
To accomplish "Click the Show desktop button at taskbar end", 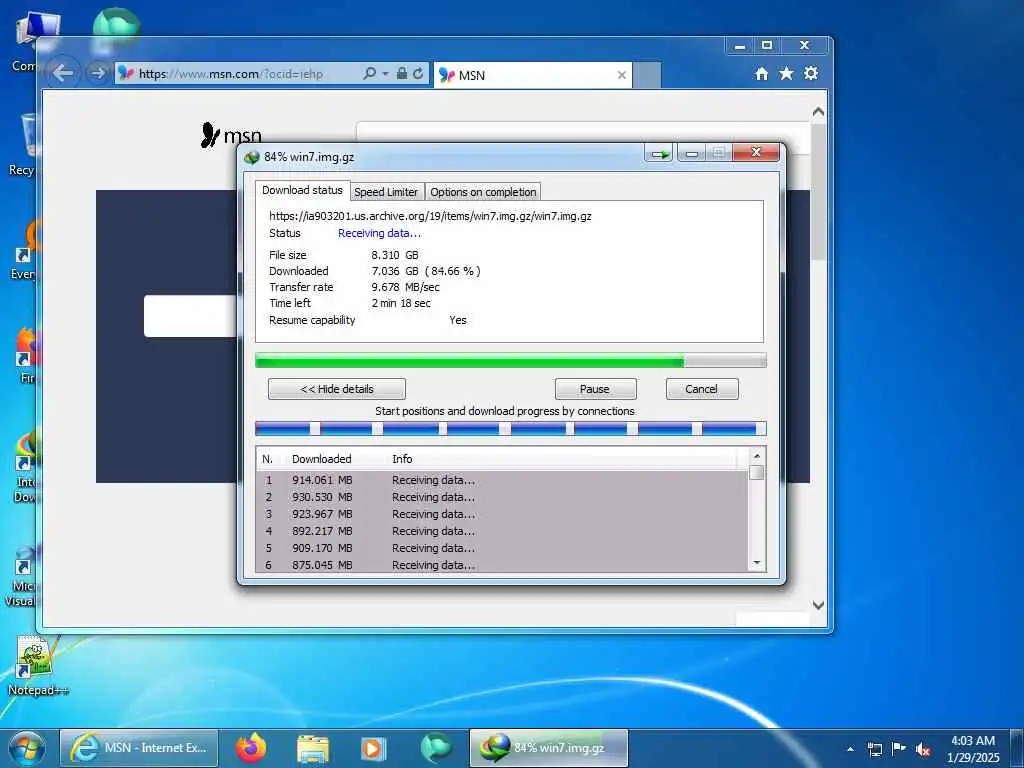I will click(x=1017, y=748).
